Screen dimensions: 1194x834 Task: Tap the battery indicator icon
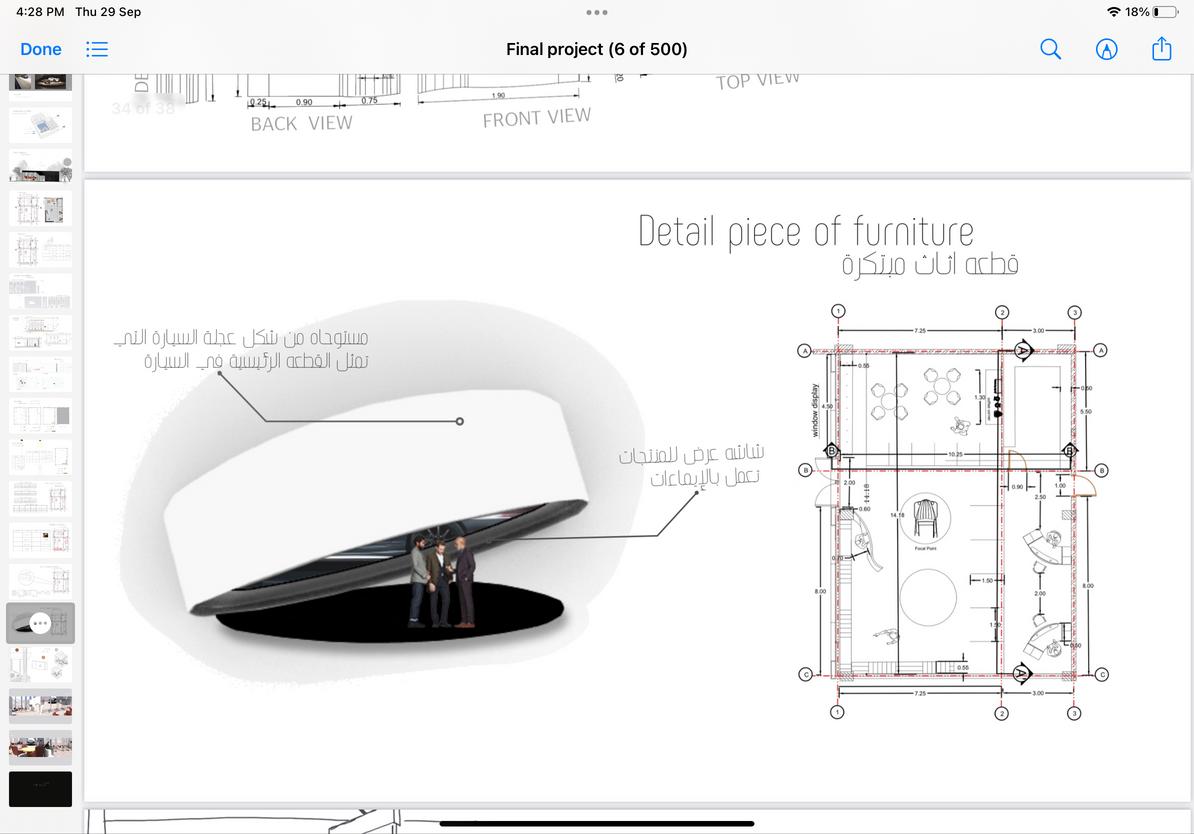coord(1165,12)
